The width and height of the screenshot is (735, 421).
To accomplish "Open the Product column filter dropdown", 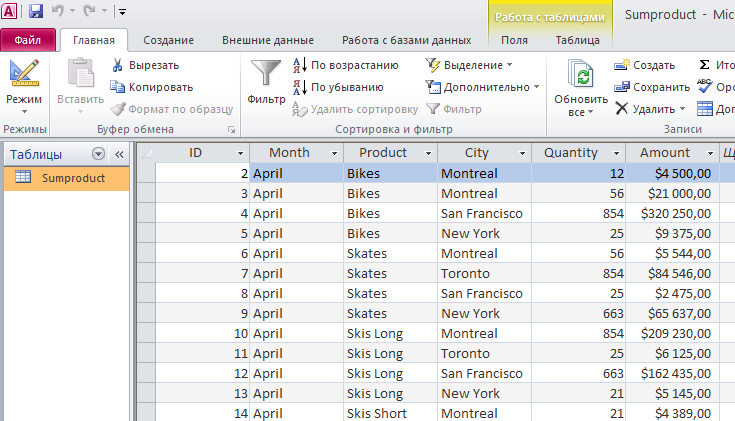I will click(427, 153).
